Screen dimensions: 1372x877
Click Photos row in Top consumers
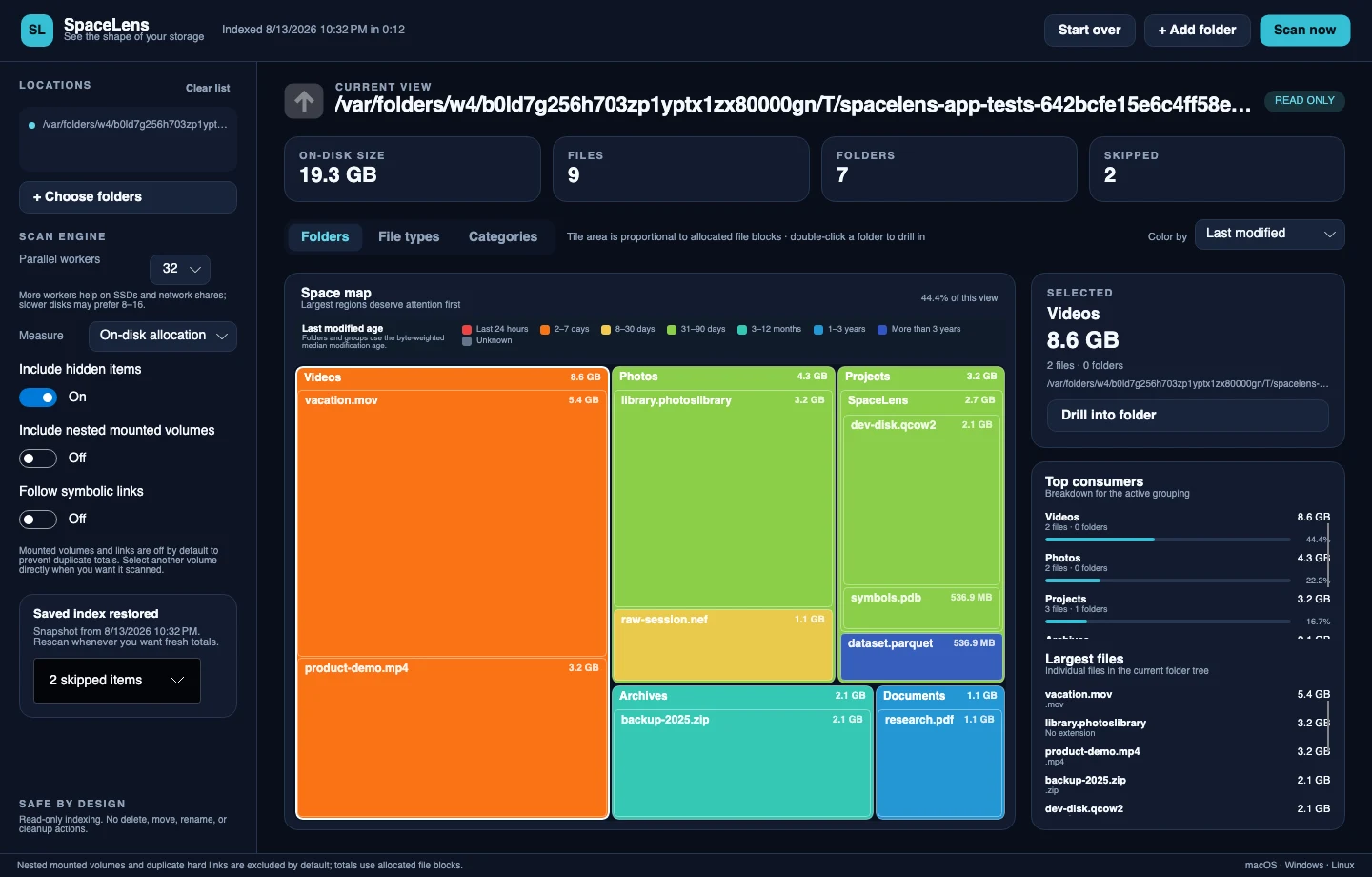click(x=1187, y=567)
